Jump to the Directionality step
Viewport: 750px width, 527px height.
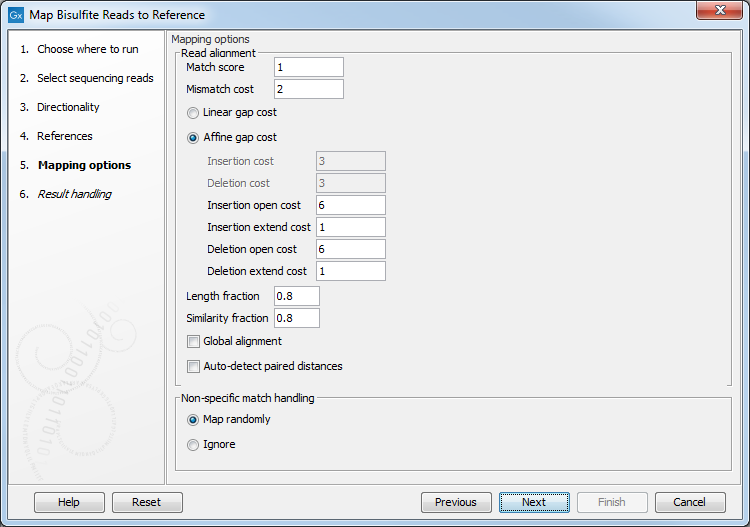coord(68,107)
